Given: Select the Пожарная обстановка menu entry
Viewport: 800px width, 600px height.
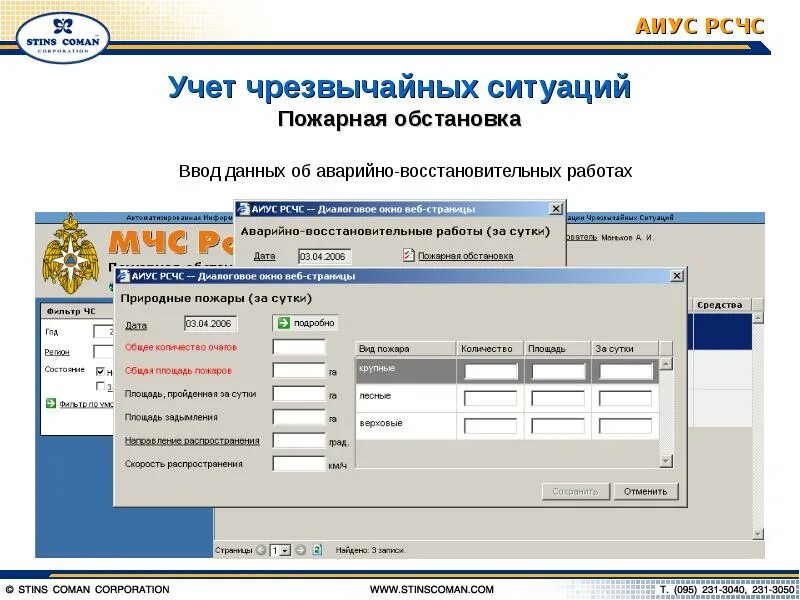Looking at the screenshot, I should tap(465, 255).
